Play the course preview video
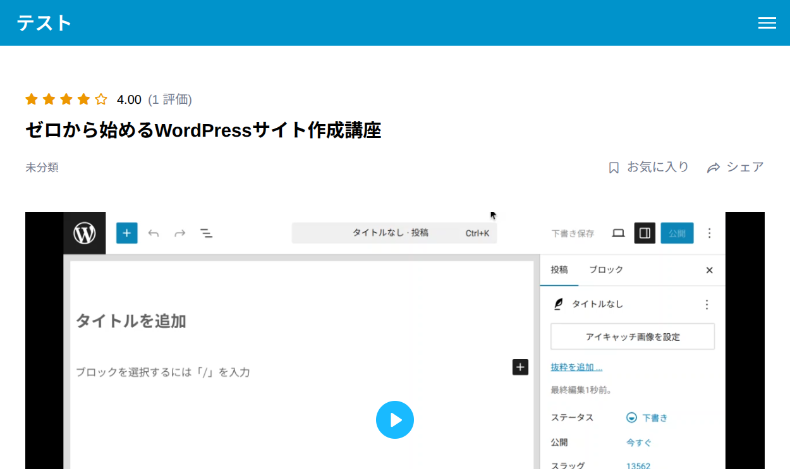 coord(394,420)
